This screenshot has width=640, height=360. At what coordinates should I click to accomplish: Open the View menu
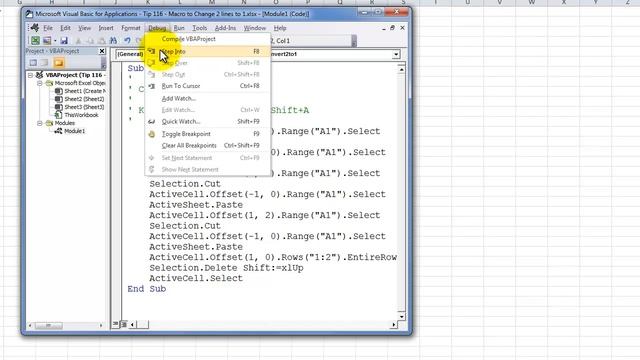pos(84,28)
